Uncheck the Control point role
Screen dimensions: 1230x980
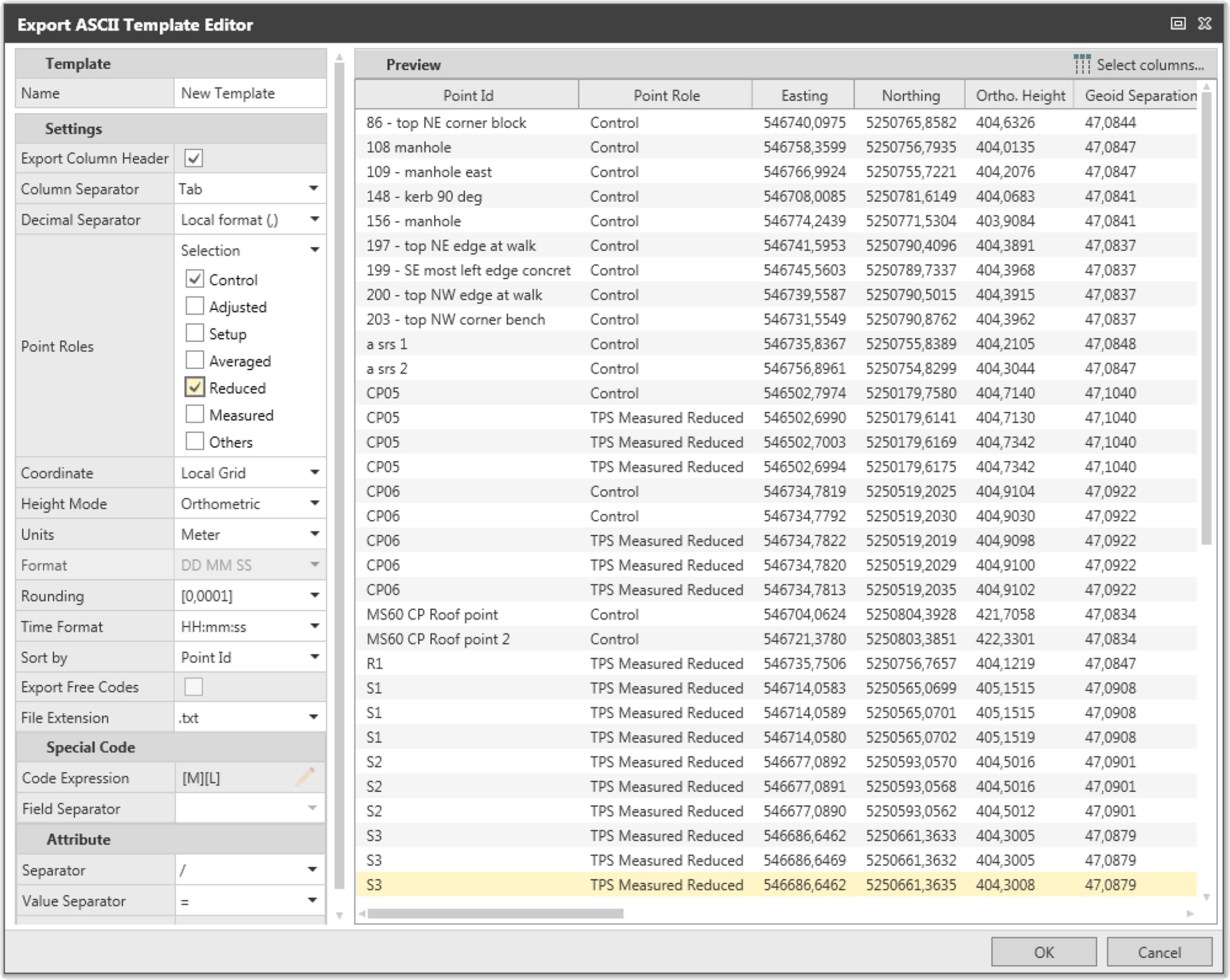coord(195,279)
